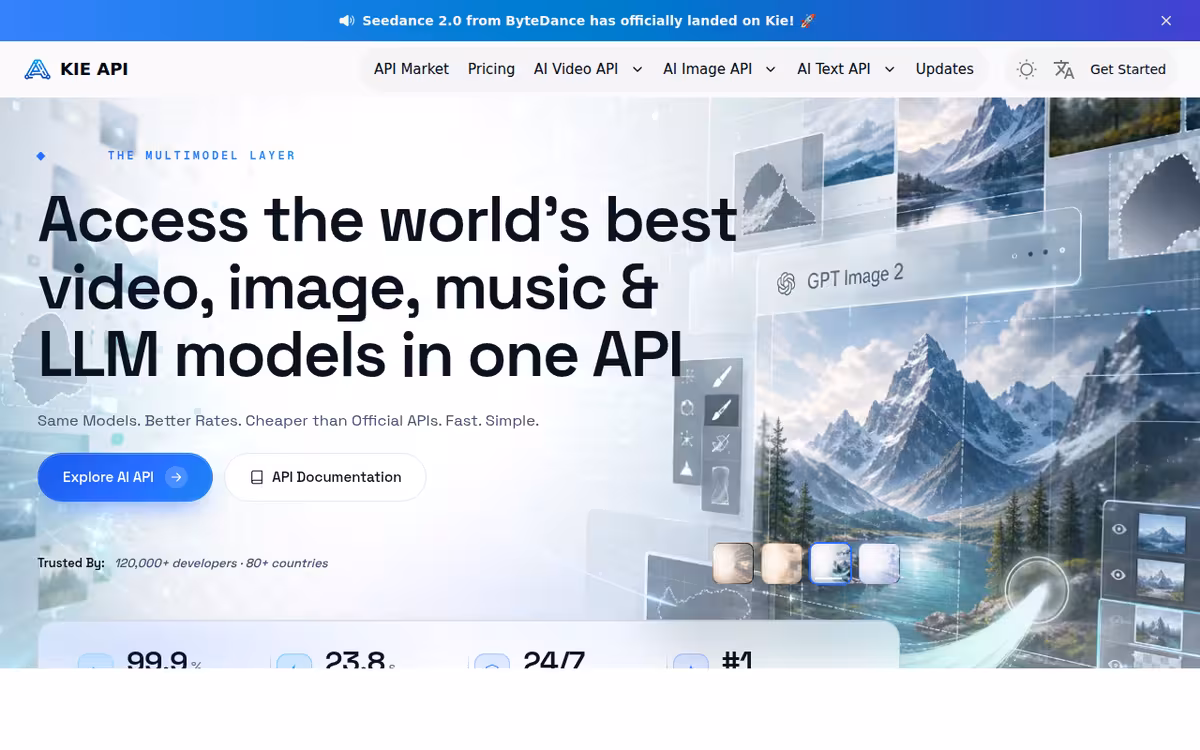
Task: Expand the AI Text API chevron
Action: coord(889,69)
